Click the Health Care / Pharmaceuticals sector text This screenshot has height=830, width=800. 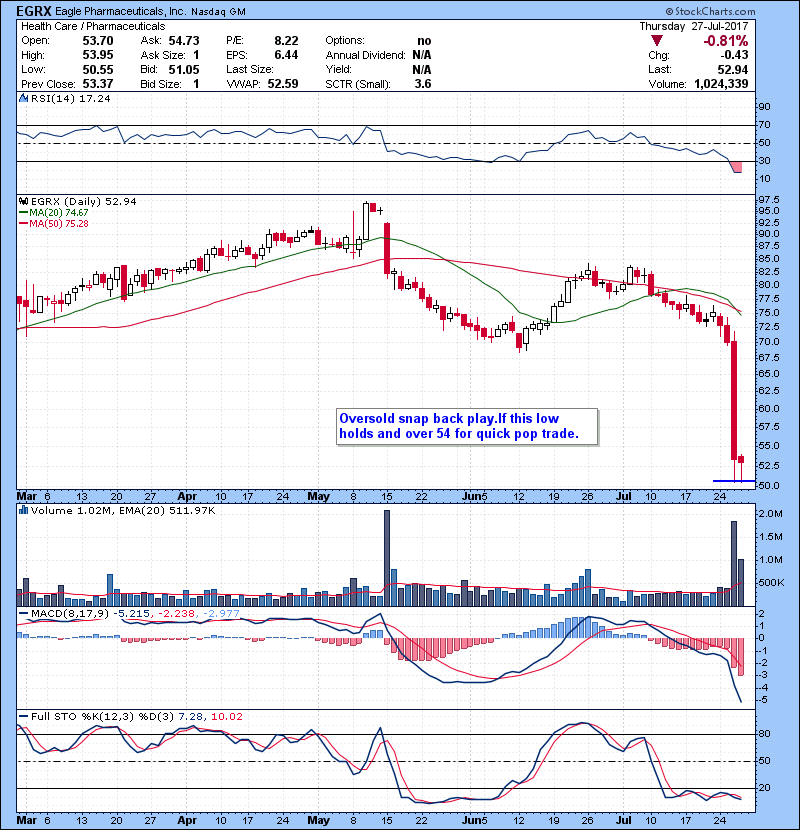(x=93, y=26)
